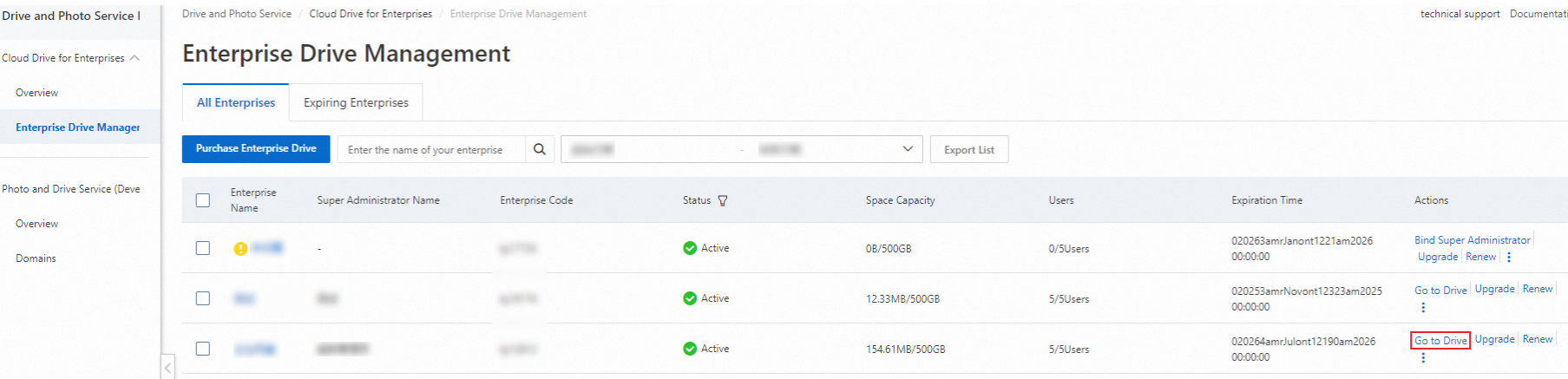The image size is (1568, 379).
Task: Open Domains in the sidebar
Action: (36, 258)
